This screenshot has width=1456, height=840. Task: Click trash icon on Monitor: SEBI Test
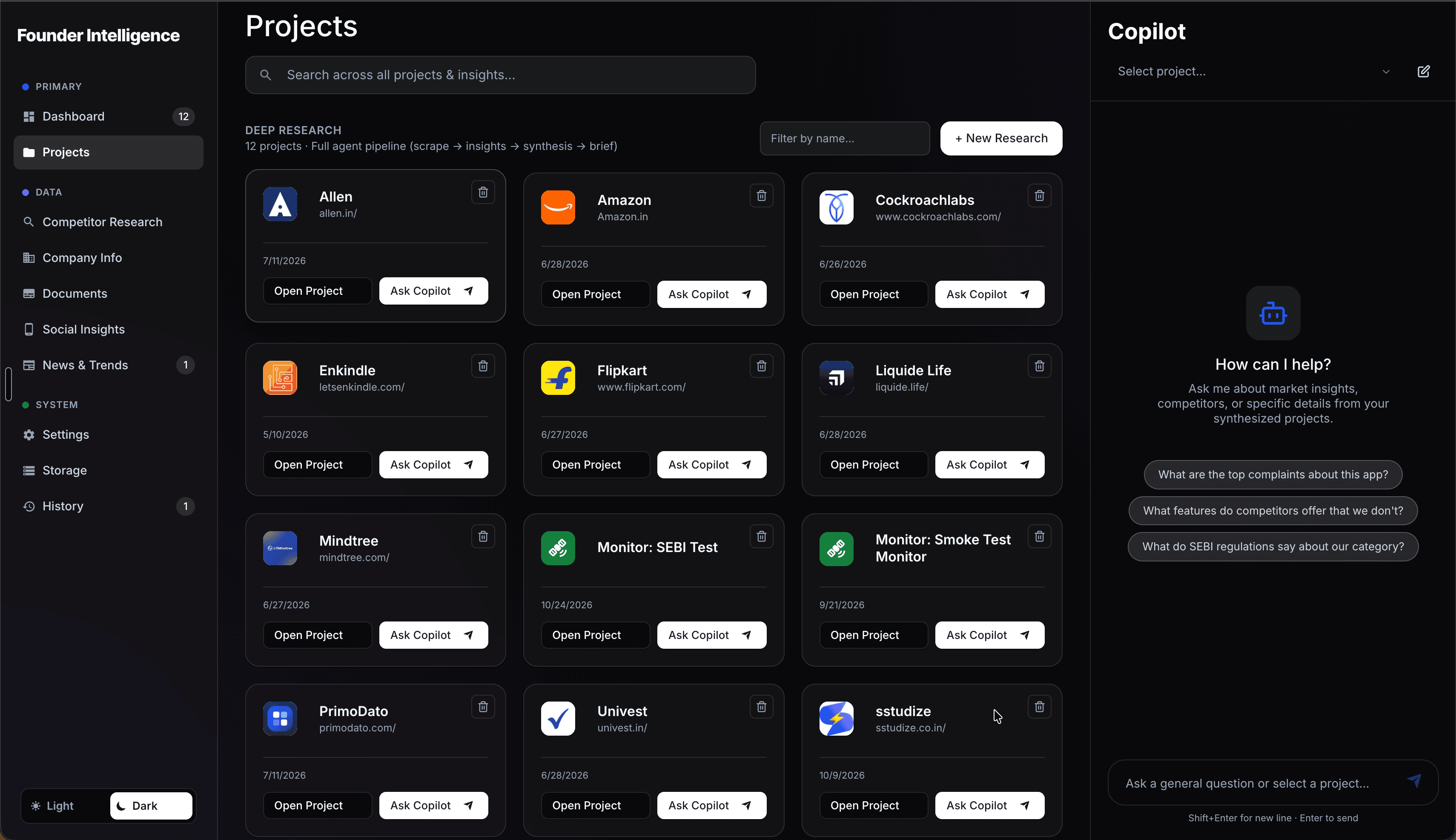(761, 536)
